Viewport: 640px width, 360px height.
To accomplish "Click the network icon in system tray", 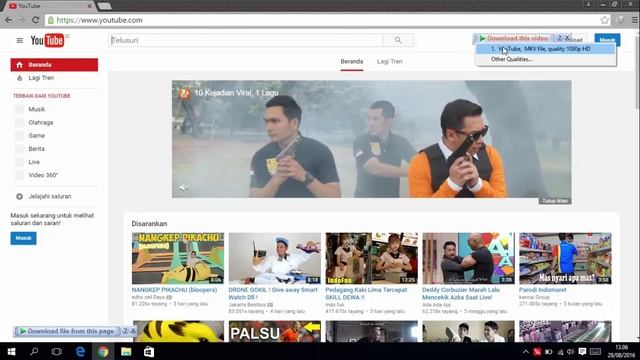I will coord(560,352).
